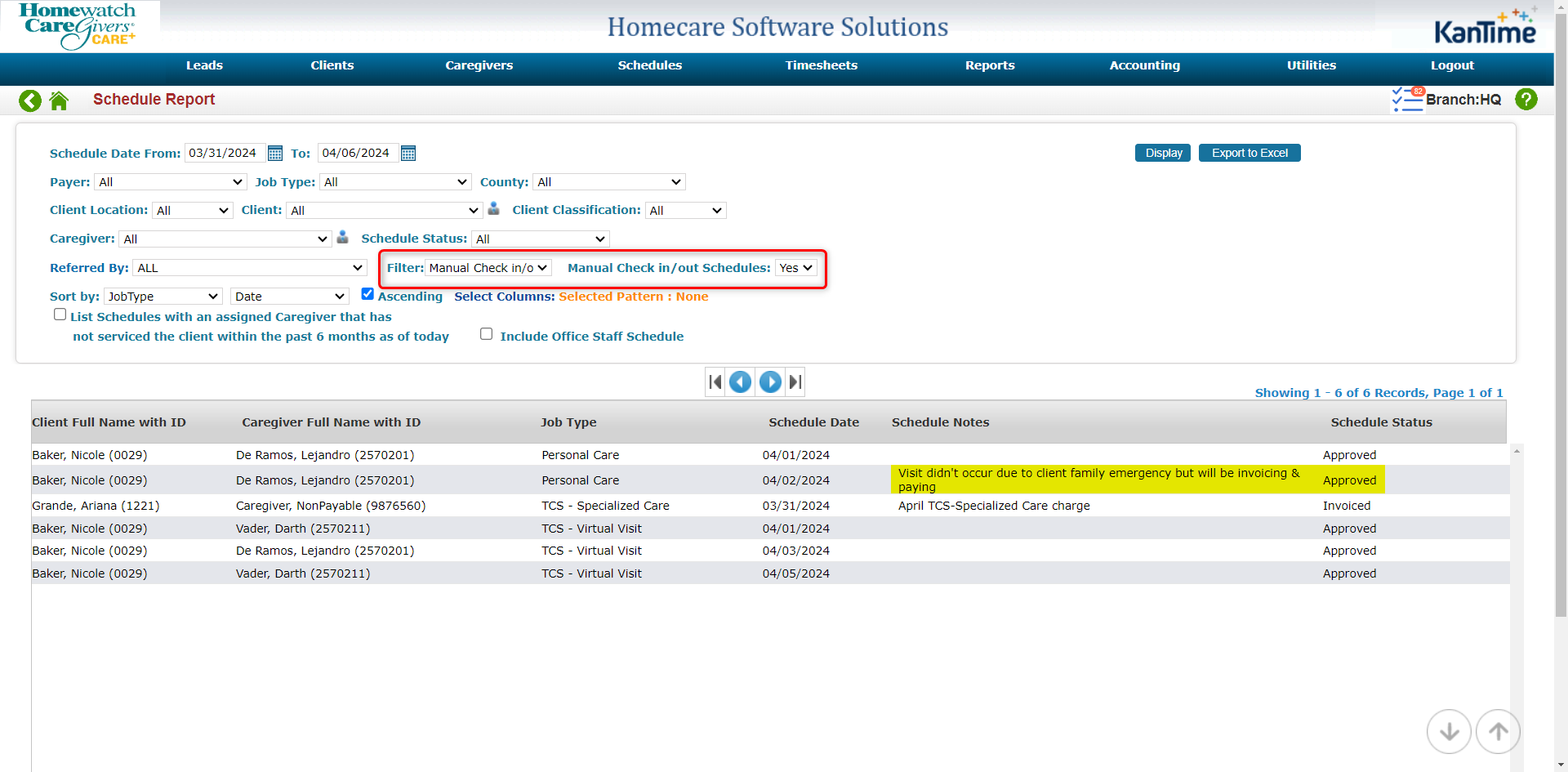Click the Export to Excel button

(1249, 153)
